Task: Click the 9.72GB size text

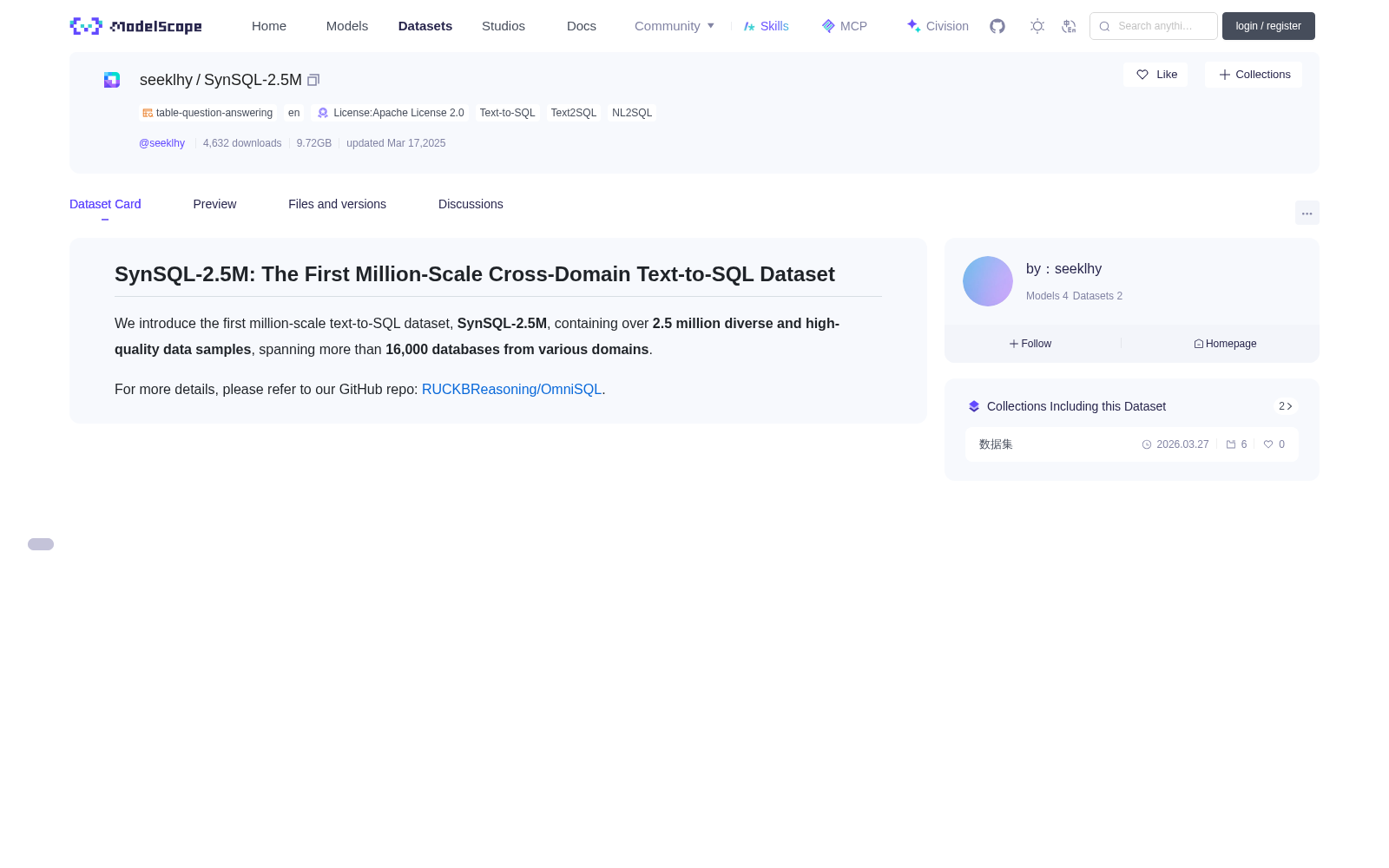Action: point(314,143)
